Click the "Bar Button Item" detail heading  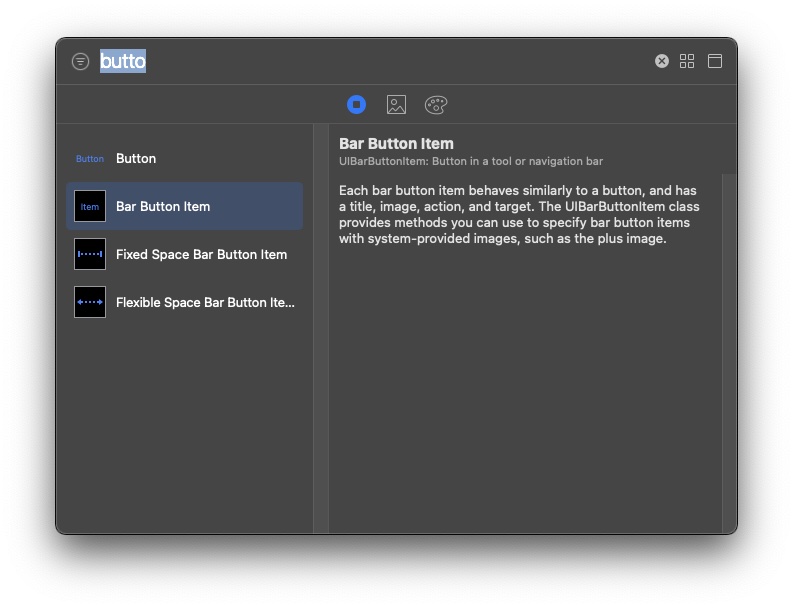click(396, 144)
